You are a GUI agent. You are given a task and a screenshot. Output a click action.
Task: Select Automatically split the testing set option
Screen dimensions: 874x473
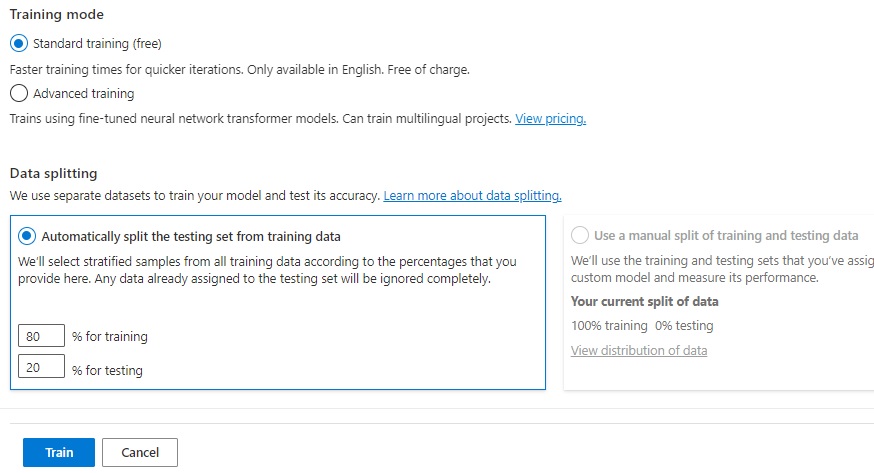pyautogui.click(x=28, y=237)
